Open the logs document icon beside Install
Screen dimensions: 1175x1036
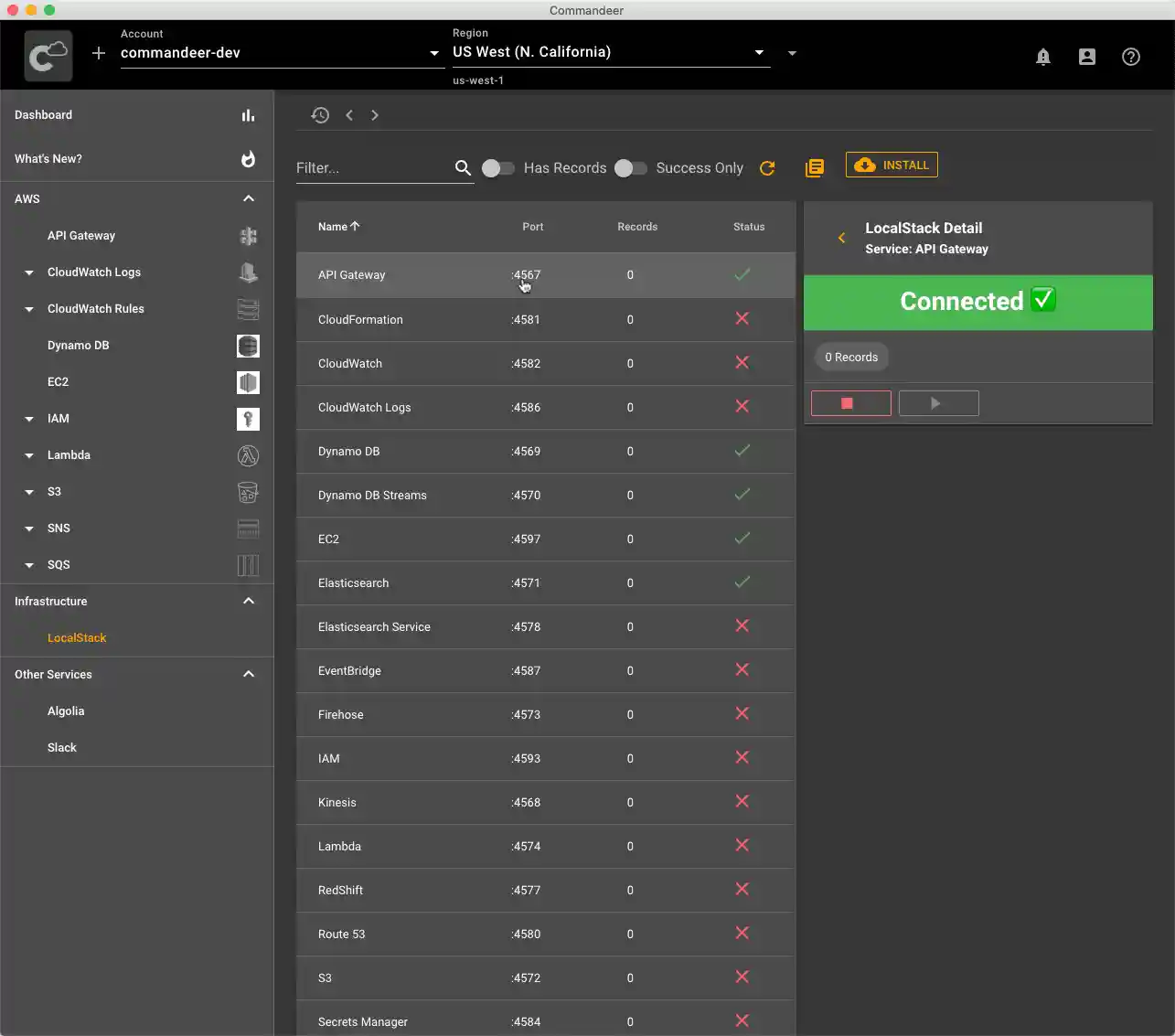pos(814,168)
